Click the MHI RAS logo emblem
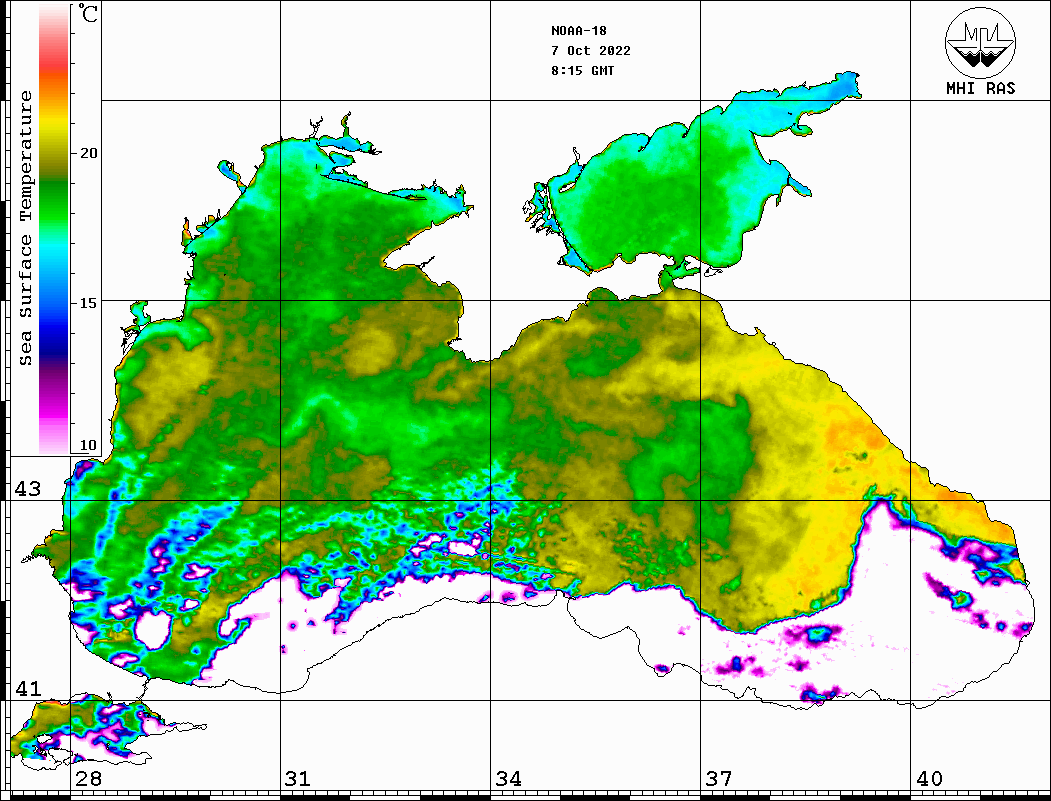 [980, 42]
